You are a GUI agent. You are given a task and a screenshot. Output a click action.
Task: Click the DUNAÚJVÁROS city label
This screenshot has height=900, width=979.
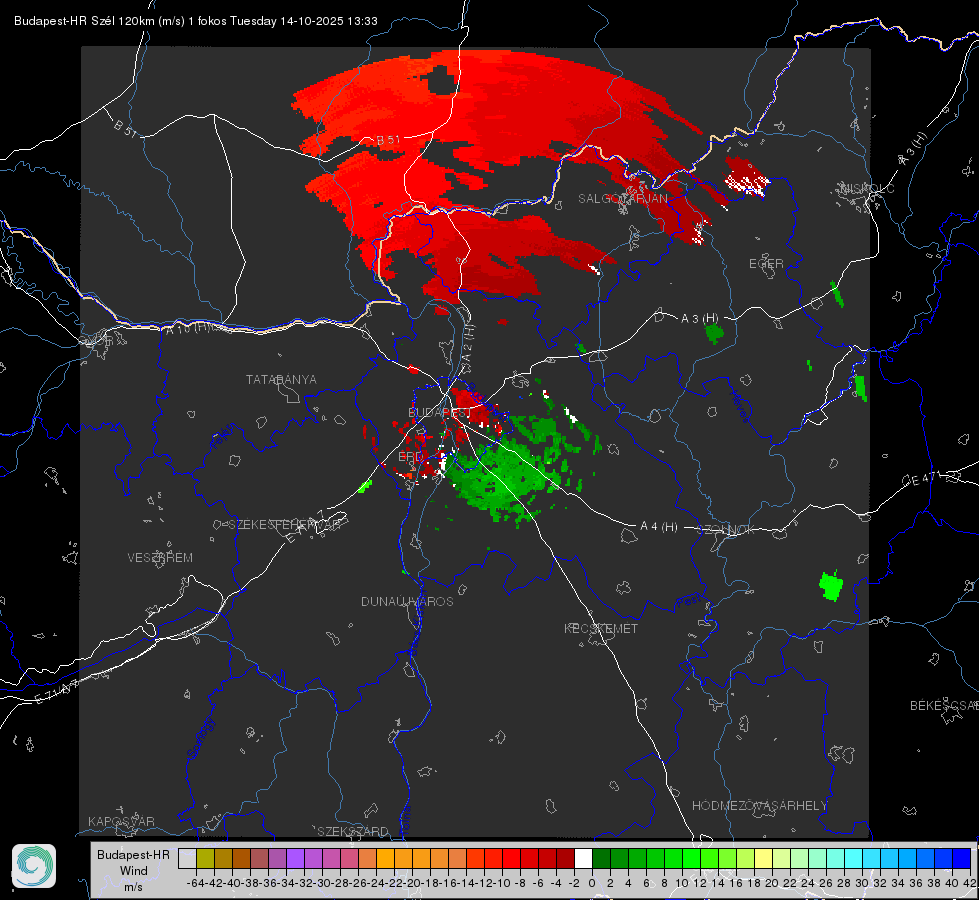407,601
